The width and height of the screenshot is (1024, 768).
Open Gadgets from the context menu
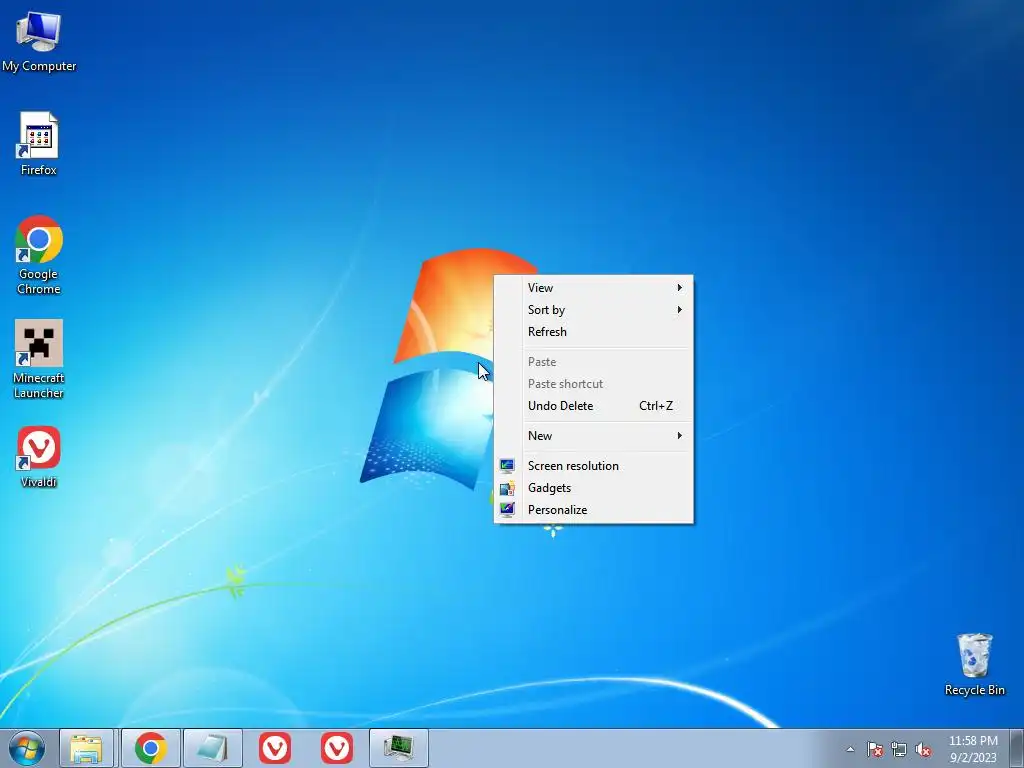click(x=594, y=488)
